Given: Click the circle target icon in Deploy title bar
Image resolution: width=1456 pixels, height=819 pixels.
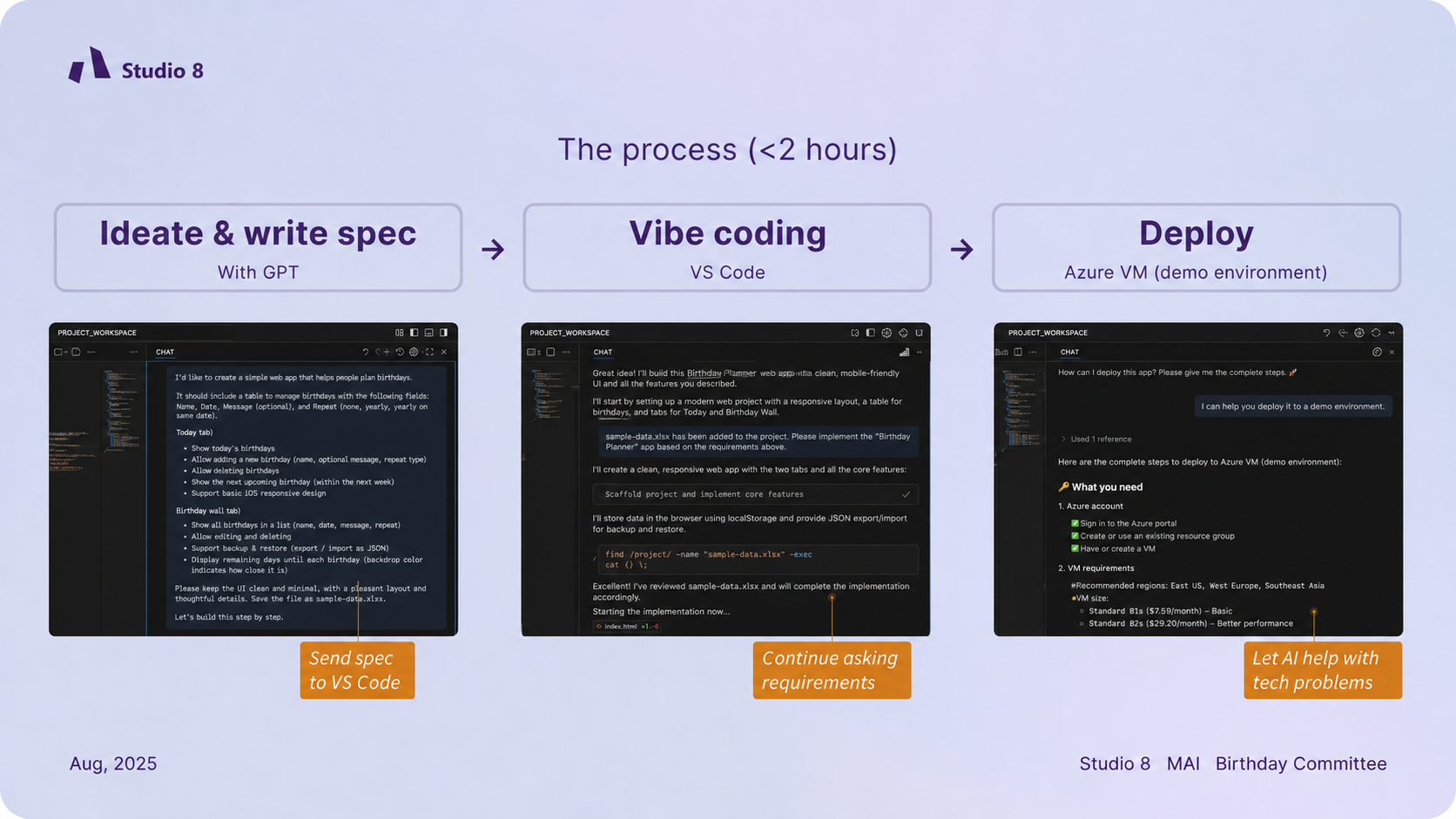Looking at the screenshot, I should [1376, 332].
